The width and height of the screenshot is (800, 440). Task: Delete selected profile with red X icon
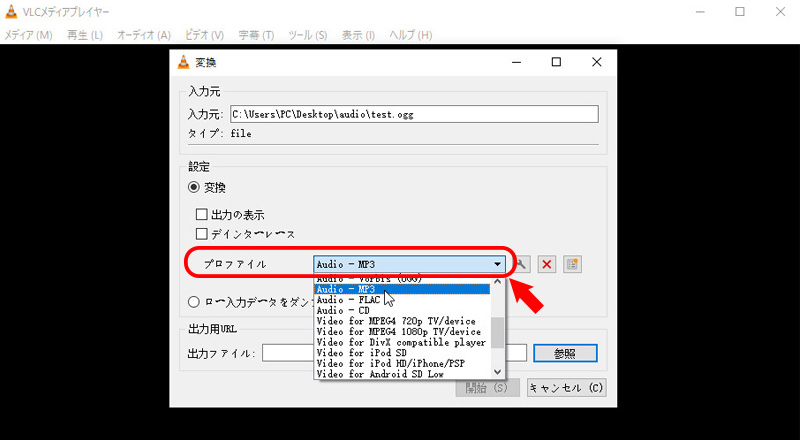(547, 264)
